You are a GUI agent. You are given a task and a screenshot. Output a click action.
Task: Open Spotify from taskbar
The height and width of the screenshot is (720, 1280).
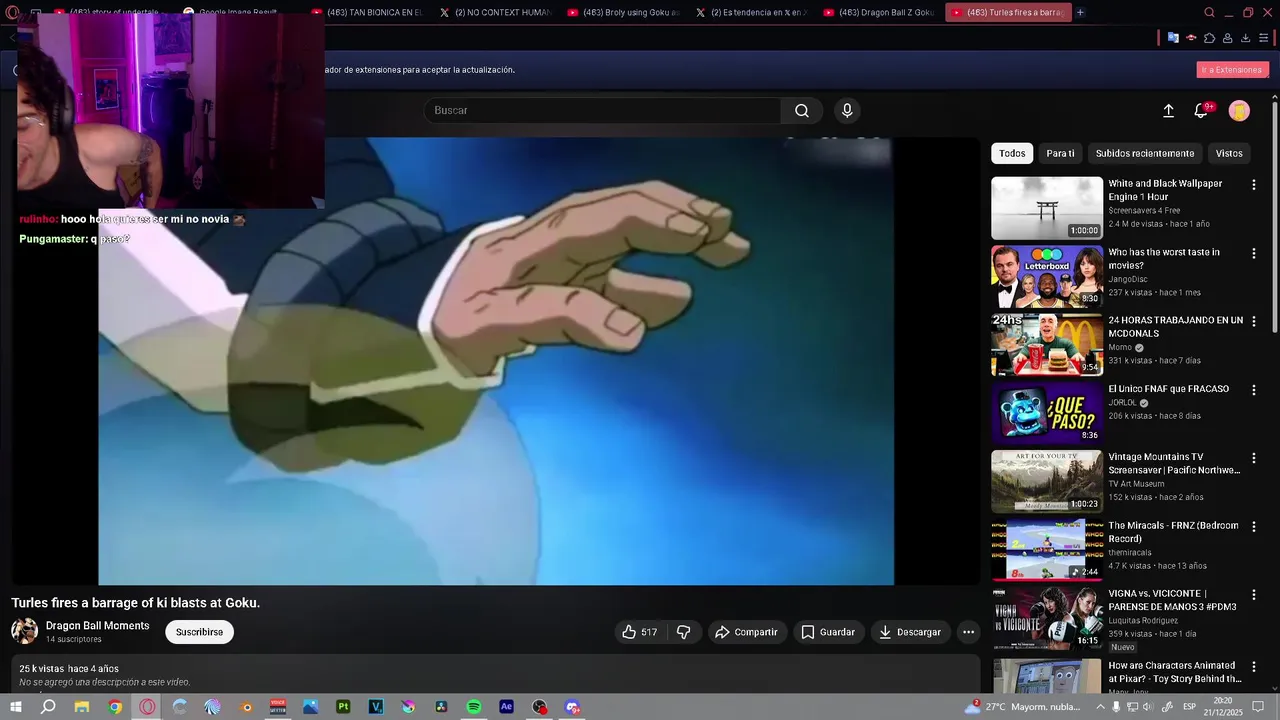point(474,707)
